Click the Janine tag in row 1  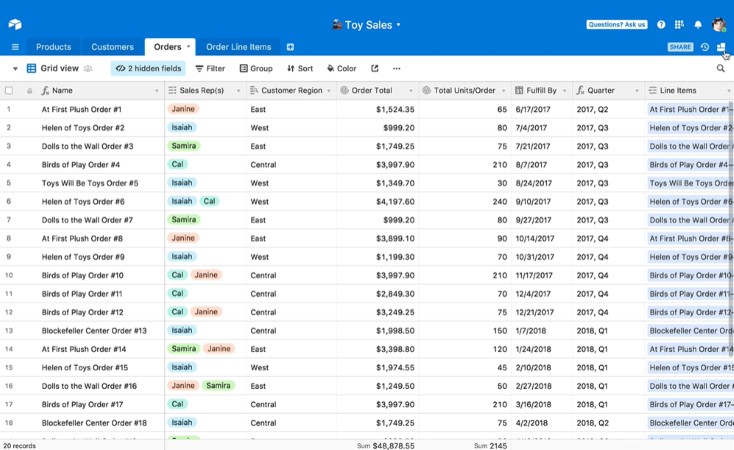coord(183,109)
